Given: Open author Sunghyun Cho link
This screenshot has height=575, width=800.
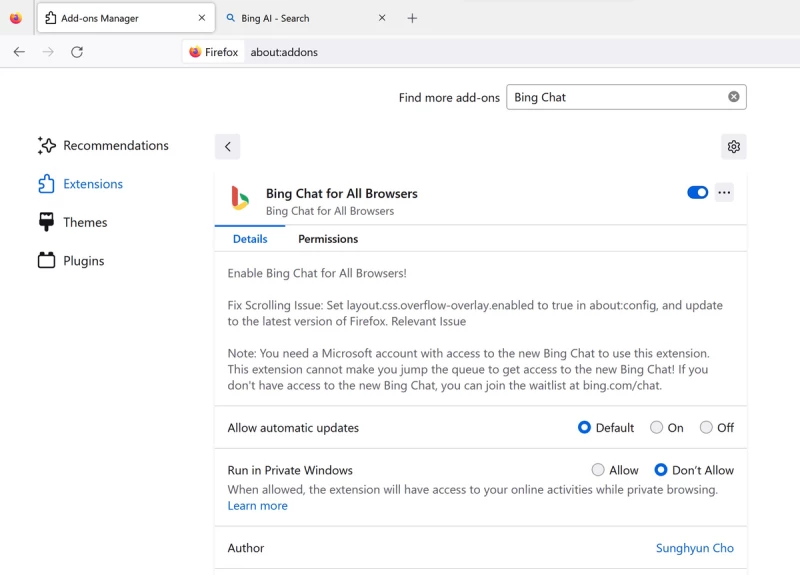Looking at the screenshot, I should point(694,548).
